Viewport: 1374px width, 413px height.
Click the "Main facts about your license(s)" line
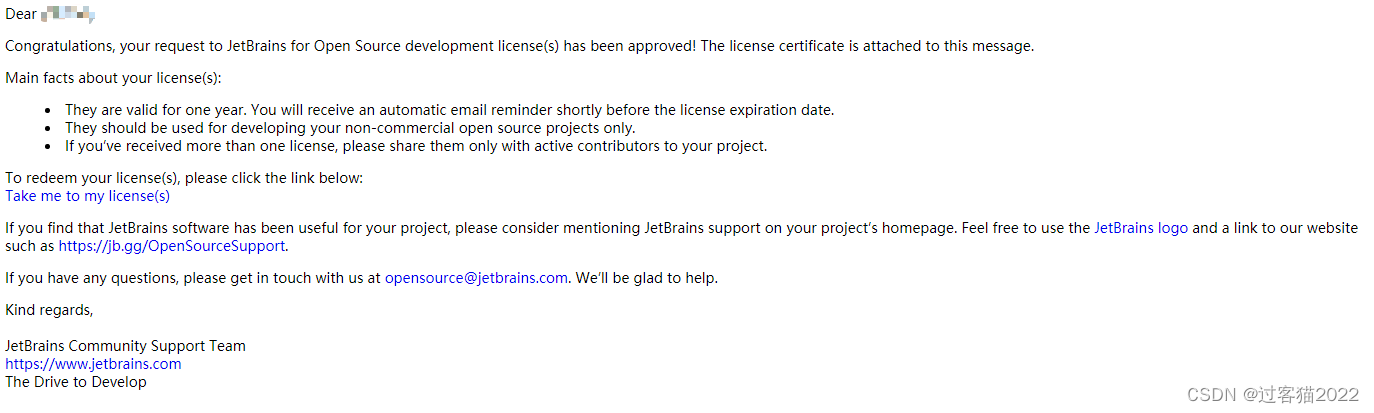(113, 78)
